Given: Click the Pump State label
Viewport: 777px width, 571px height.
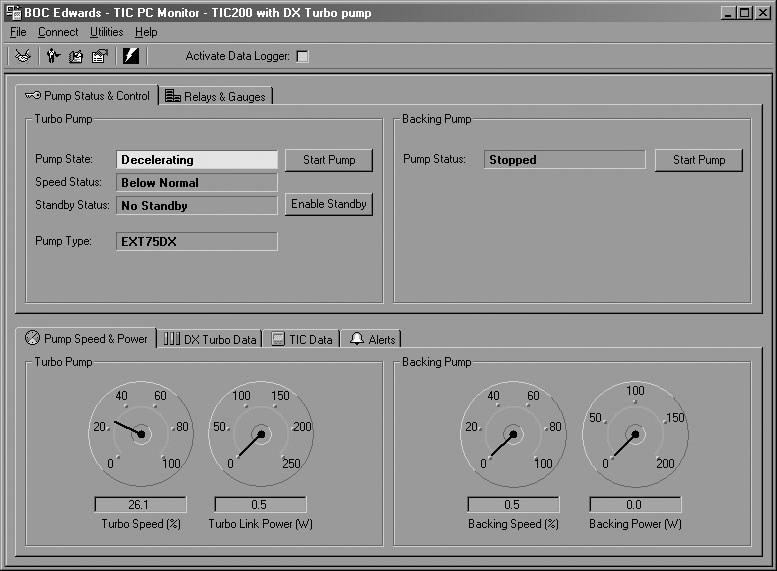Looking at the screenshot, I should point(64,159).
